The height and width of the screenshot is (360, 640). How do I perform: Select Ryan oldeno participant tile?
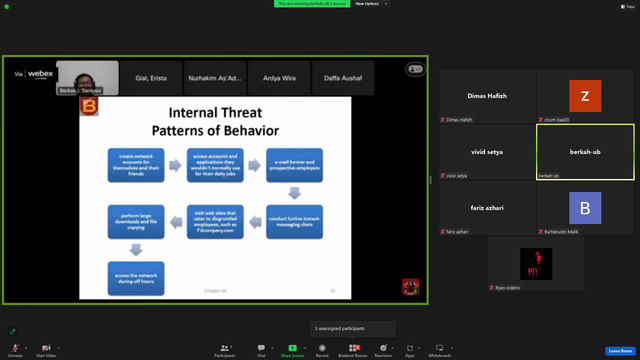[536, 264]
